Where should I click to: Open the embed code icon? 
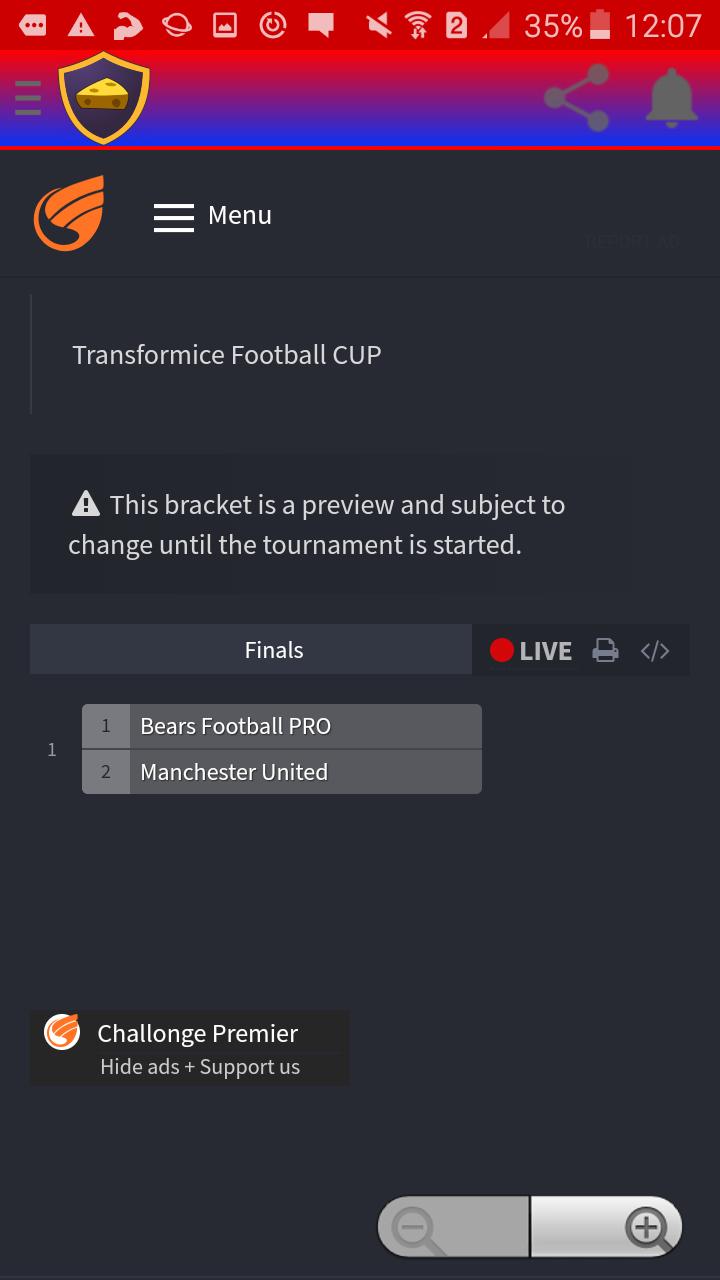655,650
